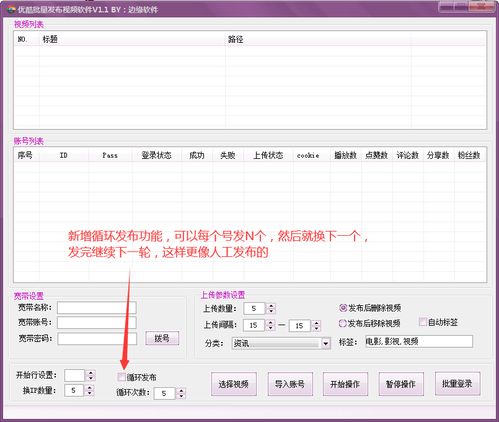Click the Pass column header
This screenshot has width=499, height=422.
click(x=110, y=155)
